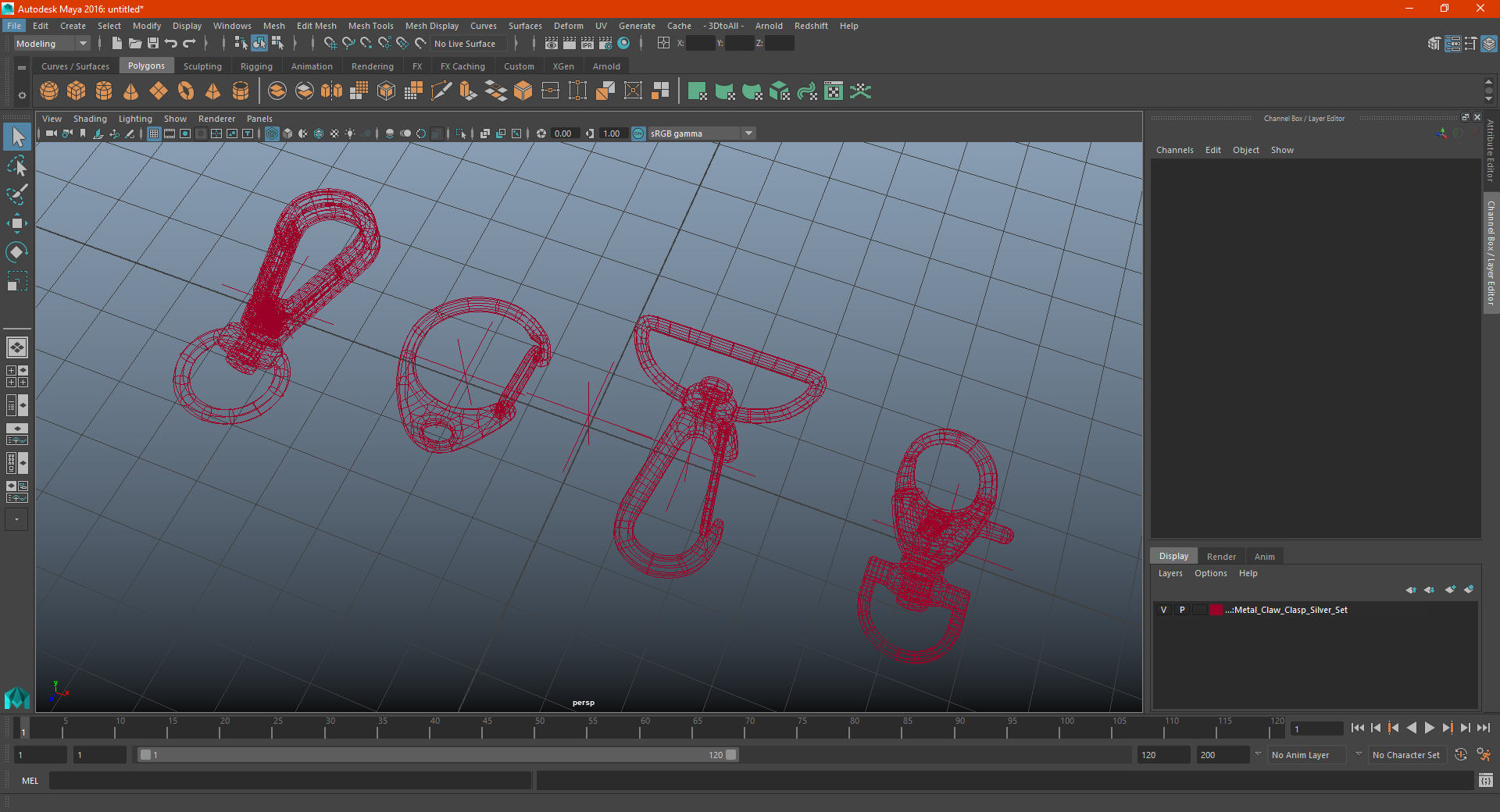Create a polygon pyramid from the shelf

coord(213,91)
